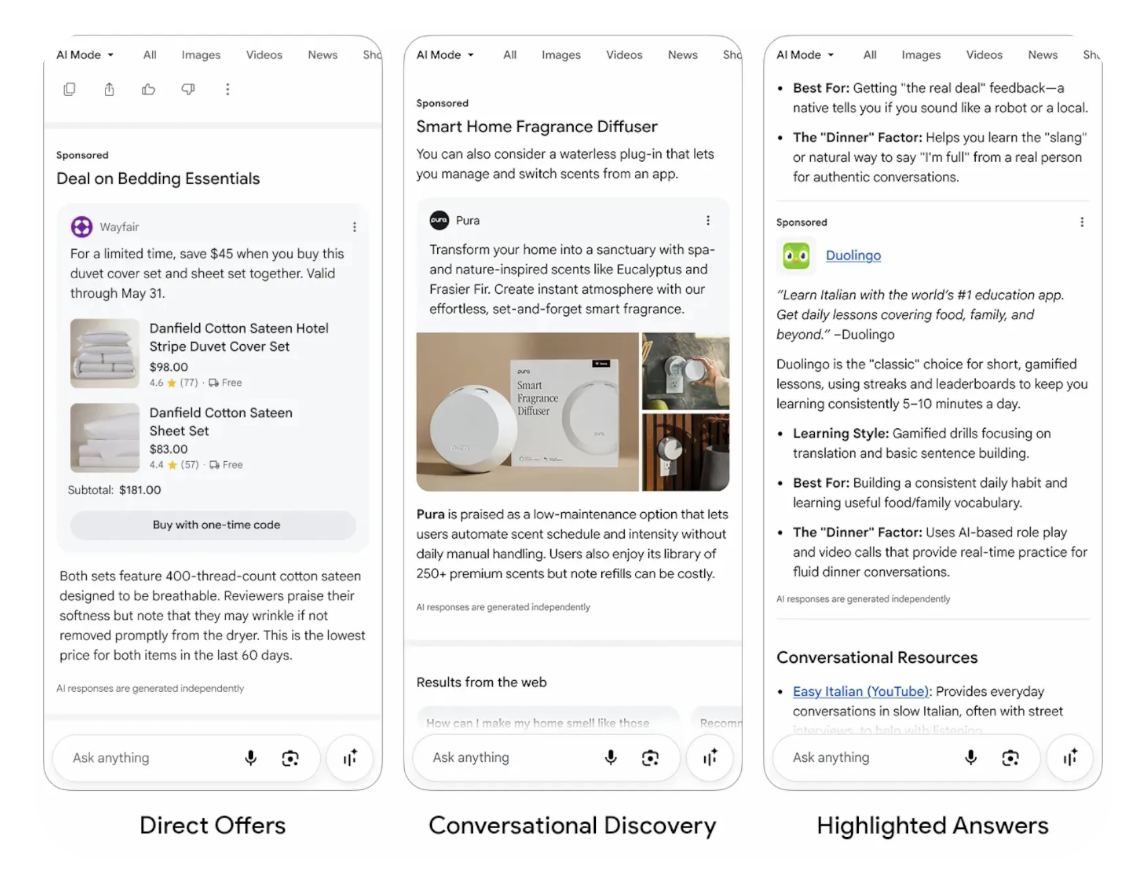The image size is (1142, 884).
Task: Open three-dot menu beside thumbs down icon
Action: [x=227, y=89]
